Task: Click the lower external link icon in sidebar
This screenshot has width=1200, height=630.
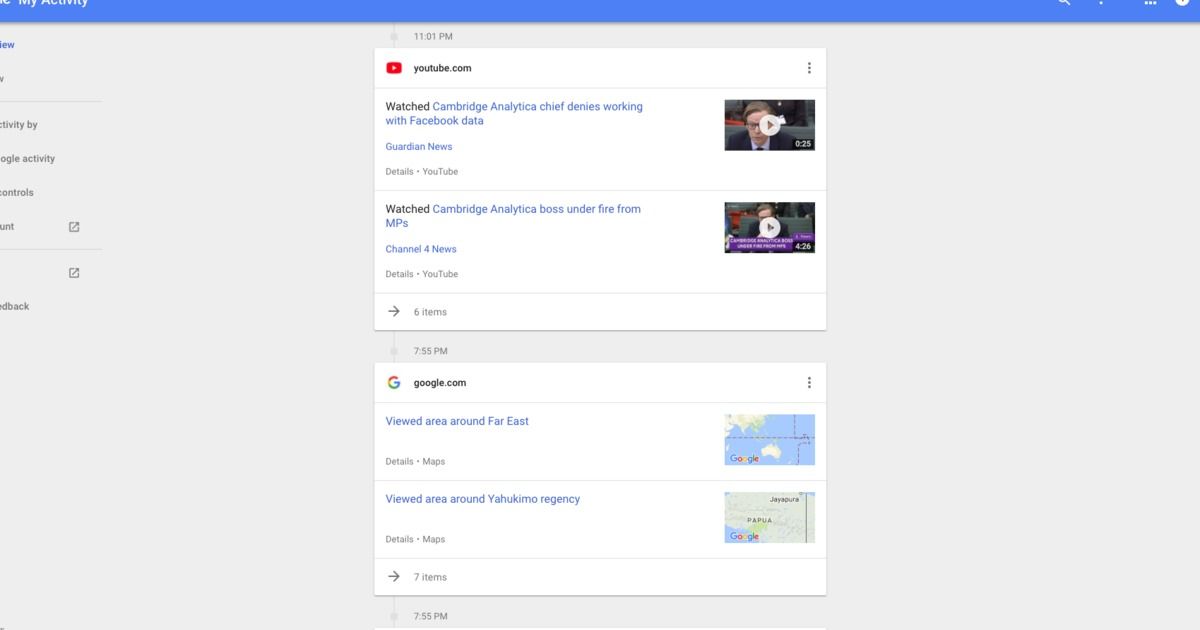Action: pyautogui.click(x=74, y=273)
